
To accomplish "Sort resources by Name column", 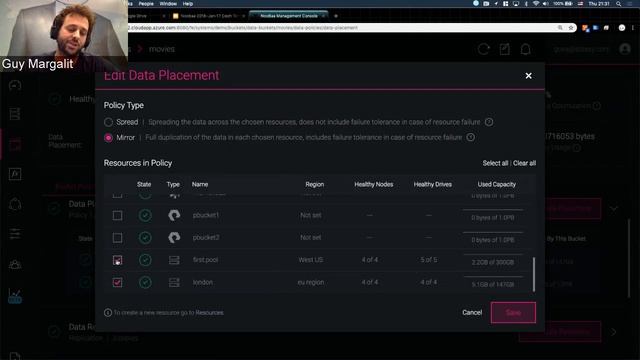I will point(200,184).
